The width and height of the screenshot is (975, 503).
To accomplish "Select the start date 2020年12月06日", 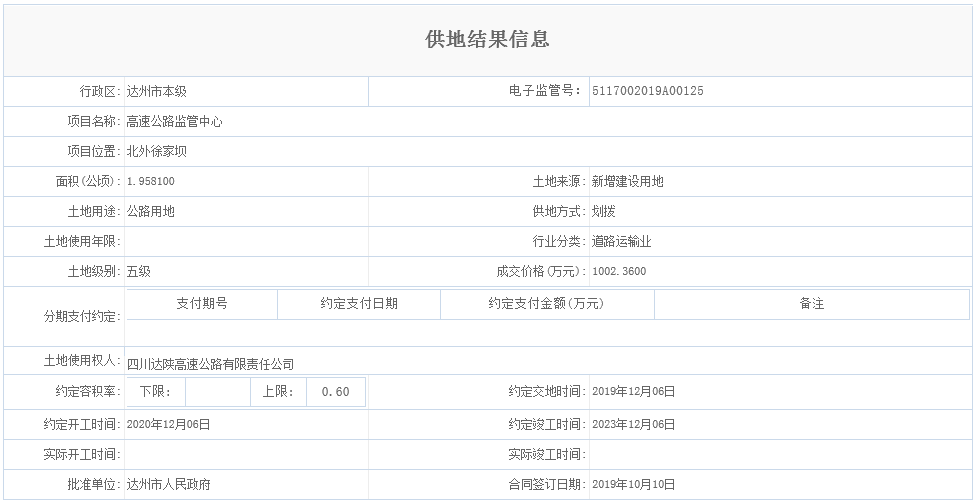I will point(169,424).
